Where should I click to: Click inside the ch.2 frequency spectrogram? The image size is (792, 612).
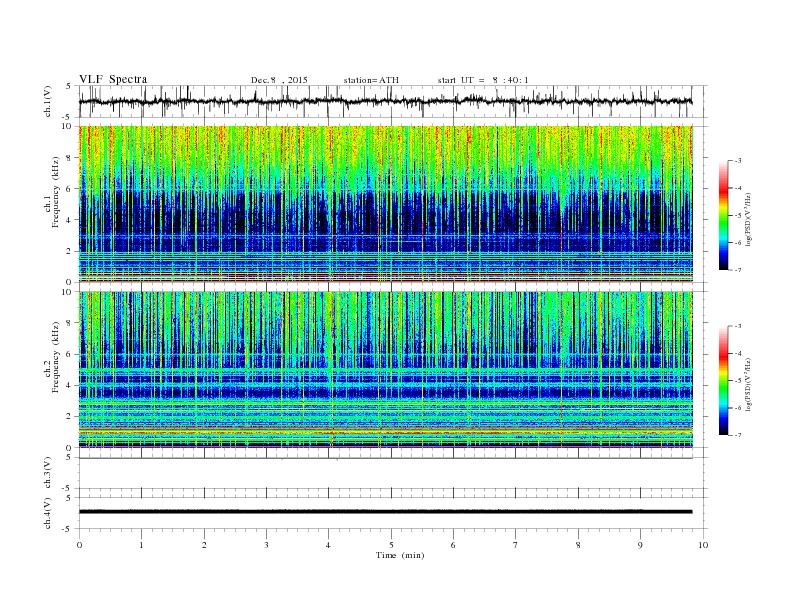pyautogui.click(x=385, y=370)
